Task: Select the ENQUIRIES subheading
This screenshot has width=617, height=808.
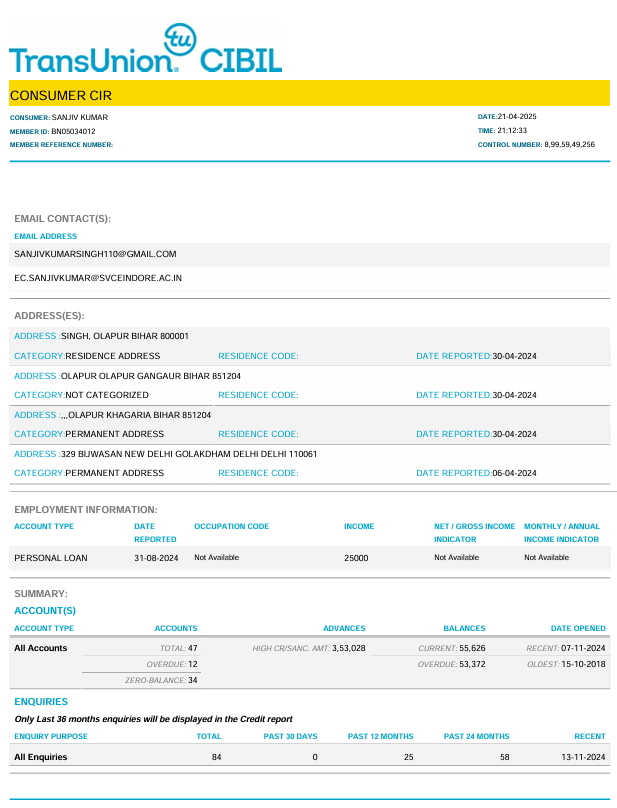Action: pos(41,702)
